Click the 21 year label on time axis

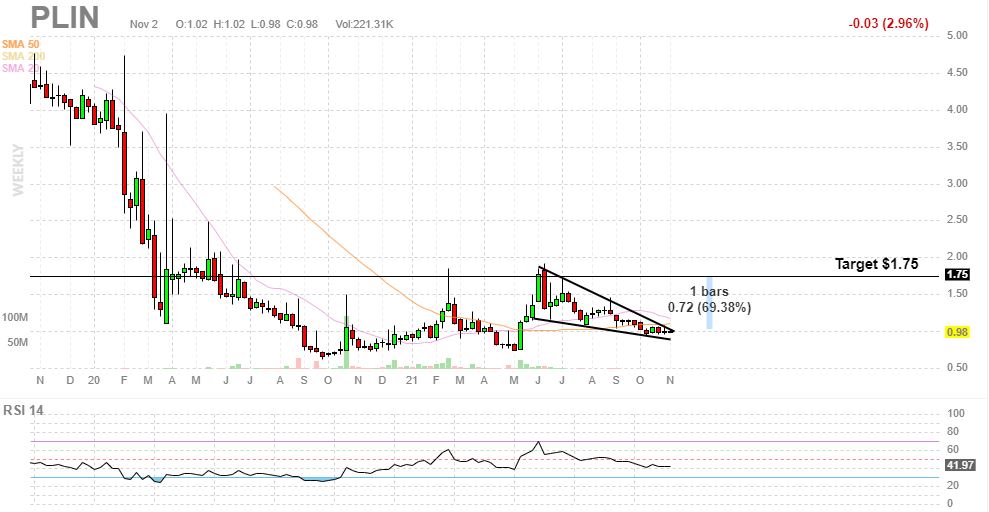pos(412,380)
